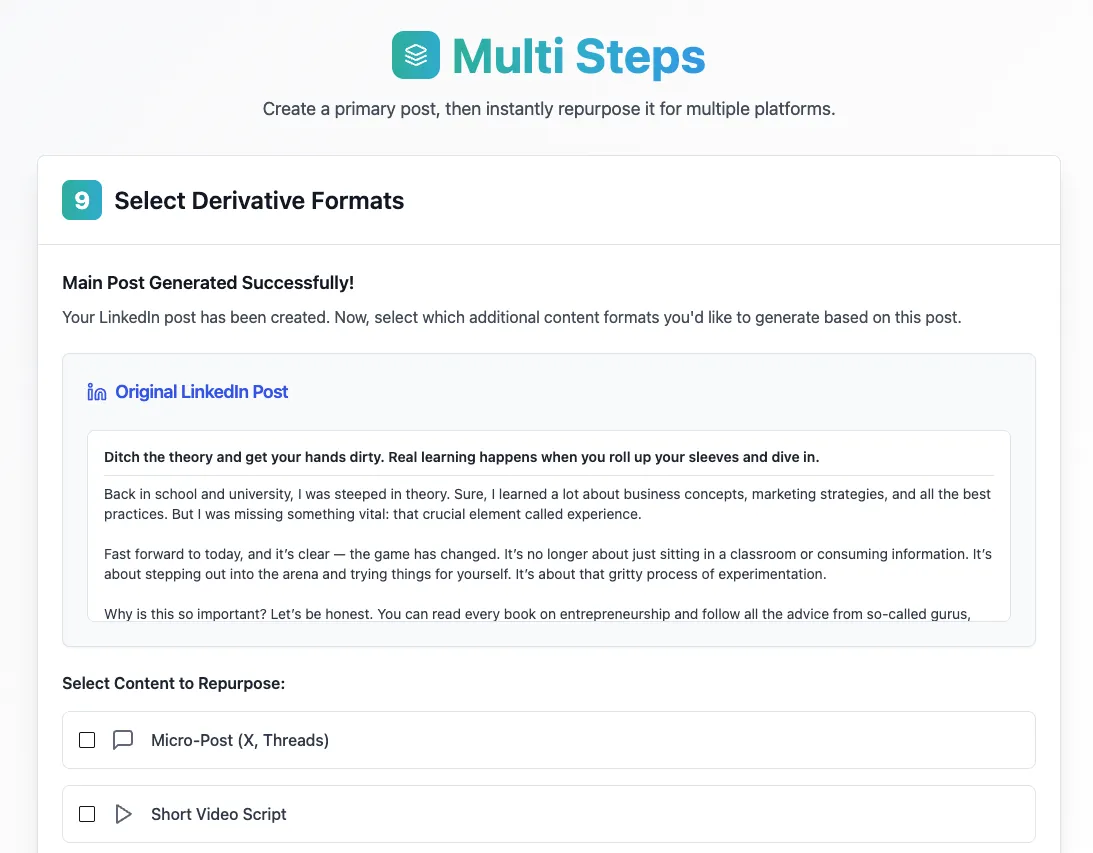Image resolution: width=1093 pixels, height=853 pixels.
Task: Click the step 9 number badge
Action: tap(82, 200)
